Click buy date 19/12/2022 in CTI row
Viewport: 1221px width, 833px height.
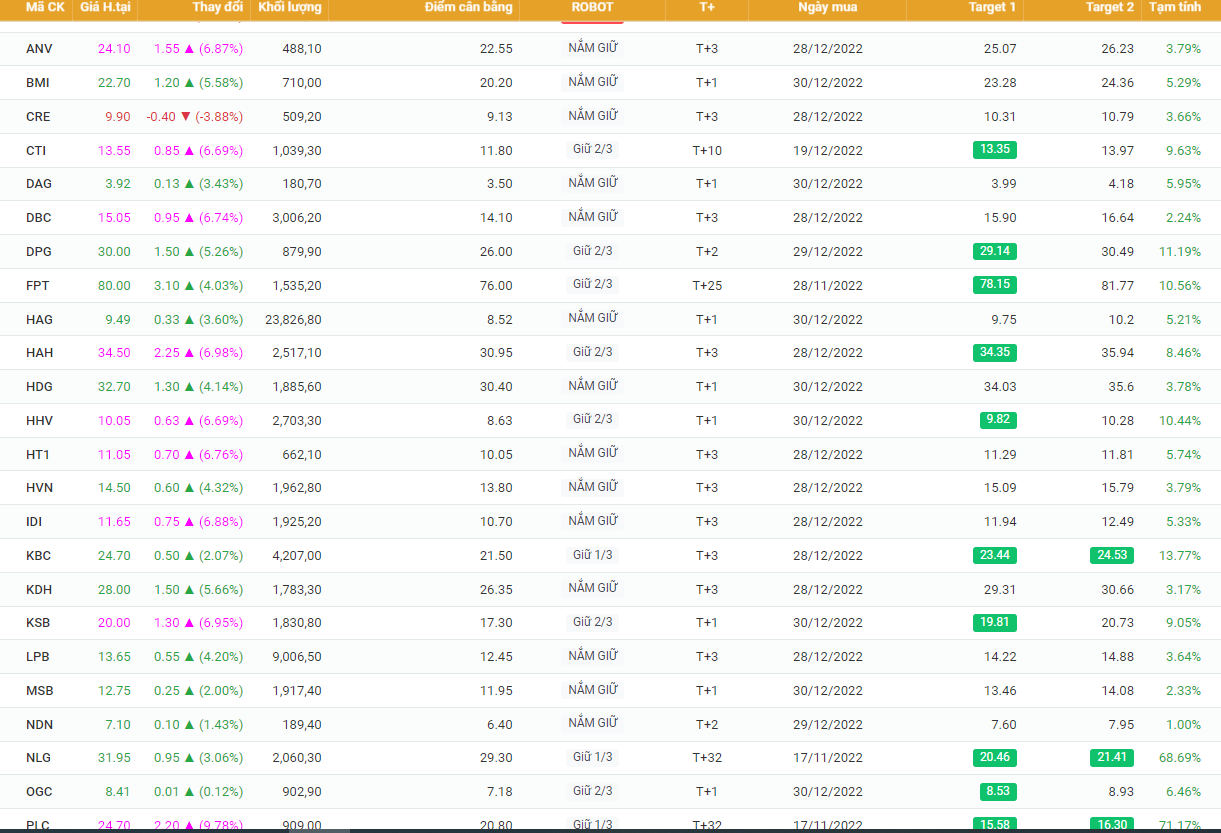tap(827, 151)
